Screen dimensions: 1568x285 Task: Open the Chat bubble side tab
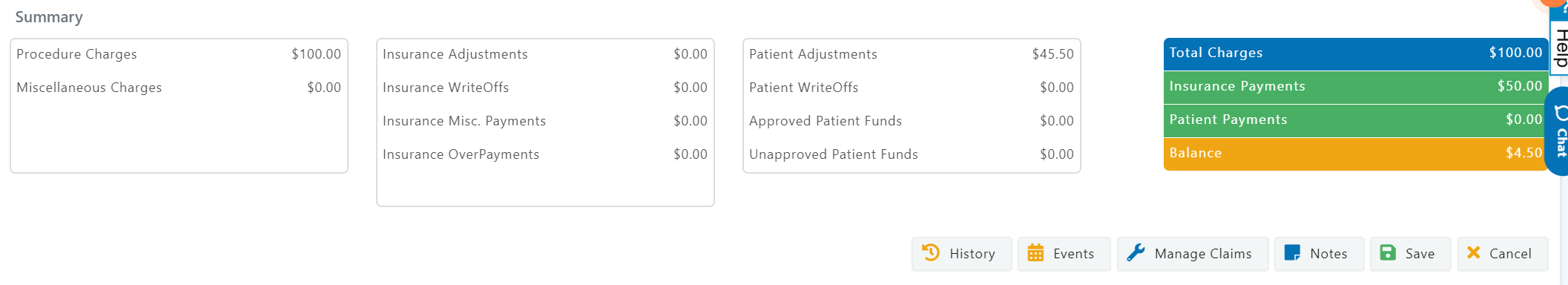point(1557,131)
